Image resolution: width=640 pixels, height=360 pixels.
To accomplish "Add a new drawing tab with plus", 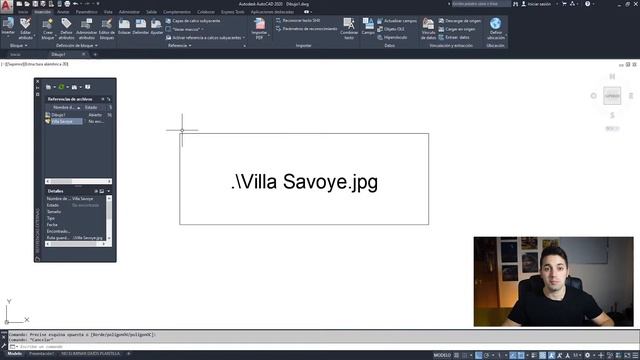I will point(95,54).
